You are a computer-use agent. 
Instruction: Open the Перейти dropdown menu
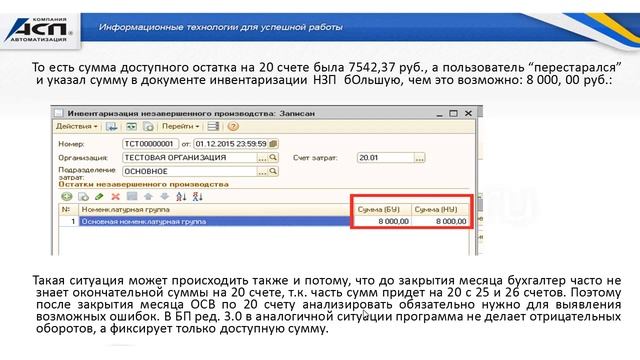pyautogui.click(x=180, y=127)
